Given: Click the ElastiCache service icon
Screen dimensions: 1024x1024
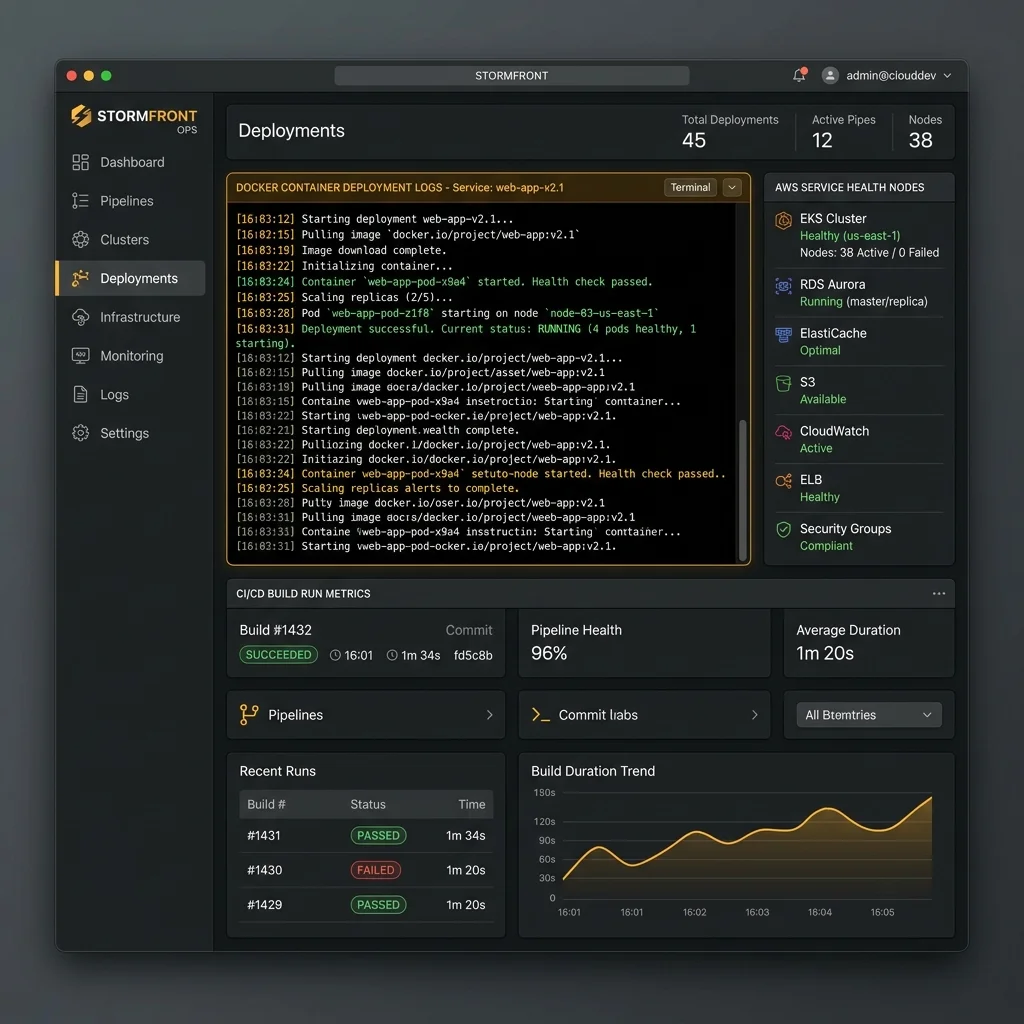Looking at the screenshot, I should 784,335.
